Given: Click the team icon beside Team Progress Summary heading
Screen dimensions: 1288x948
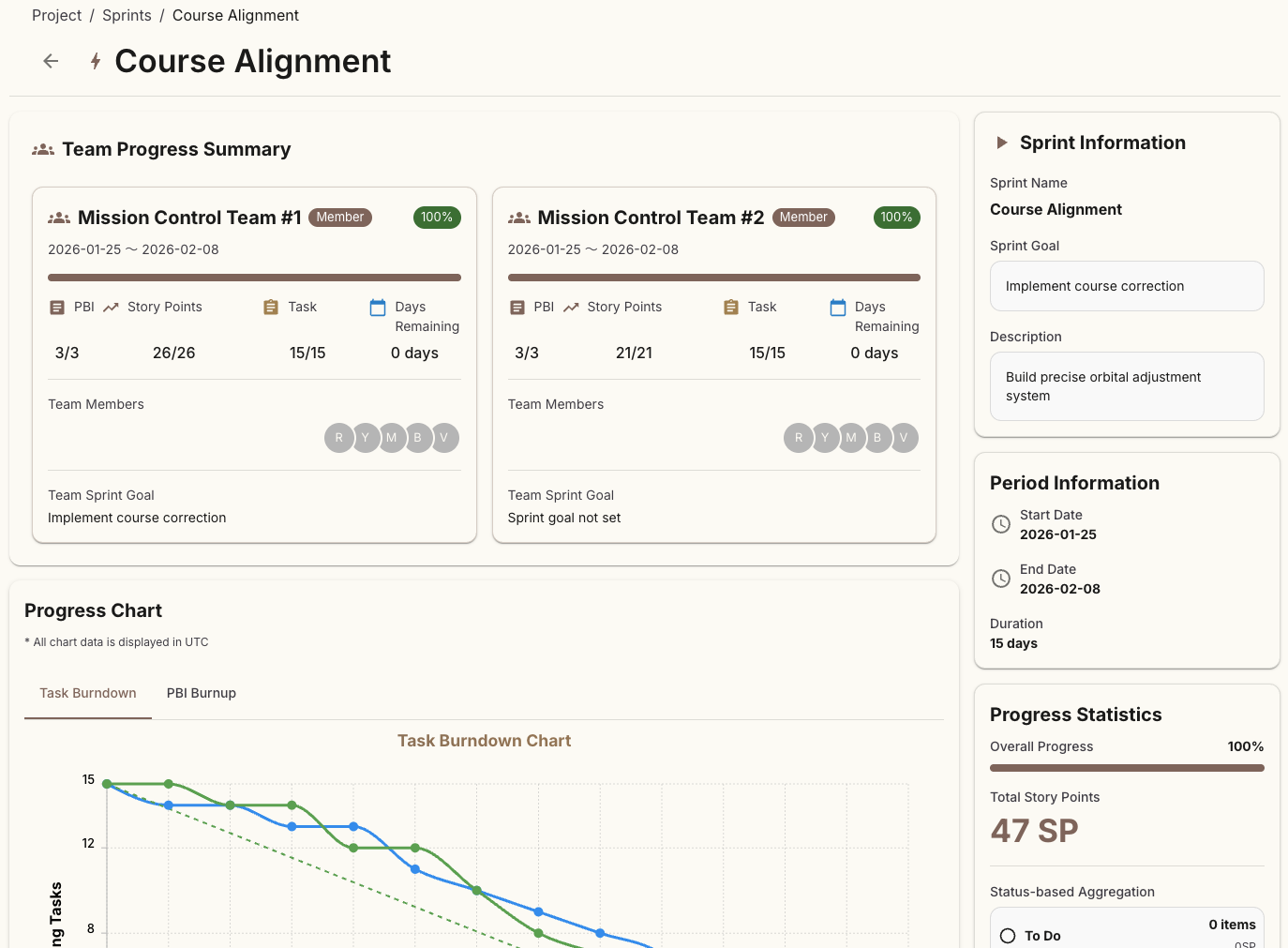Looking at the screenshot, I should point(43,148).
